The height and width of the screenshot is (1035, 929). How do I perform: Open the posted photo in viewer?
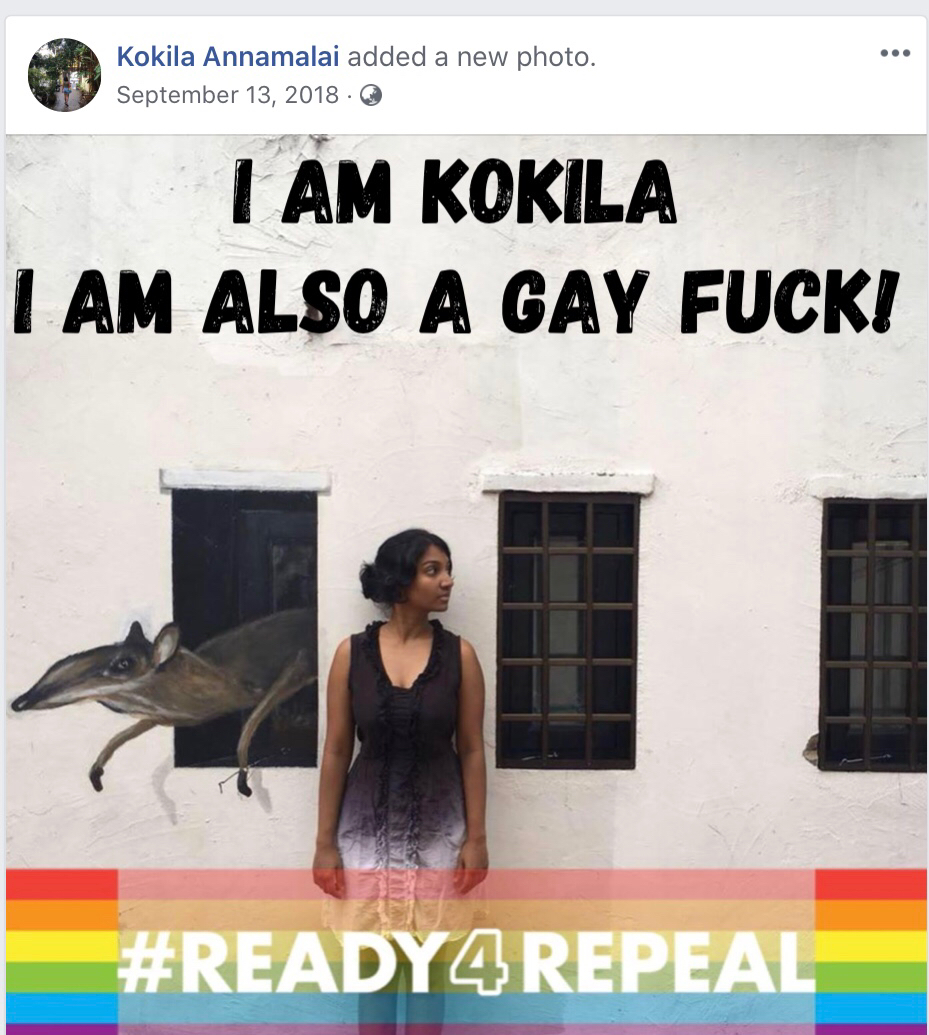pyautogui.click(x=466, y=585)
